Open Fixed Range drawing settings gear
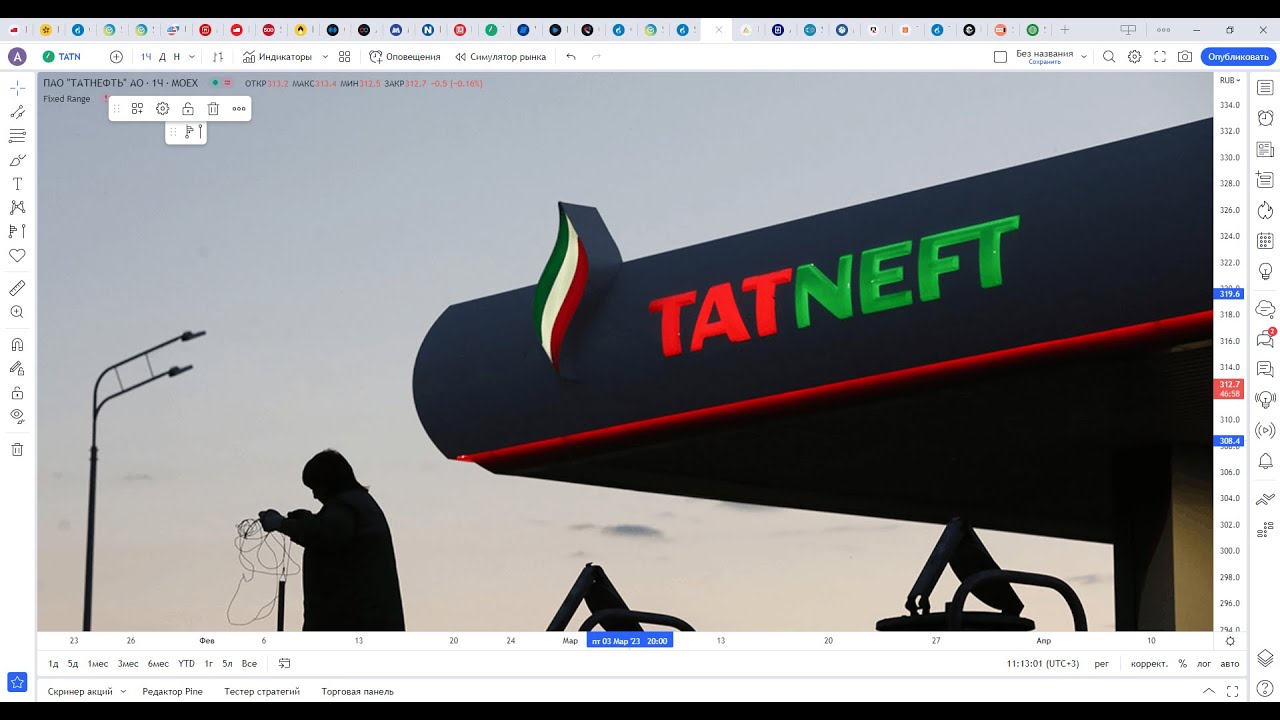The image size is (1280, 720). click(x=162, y=108)
